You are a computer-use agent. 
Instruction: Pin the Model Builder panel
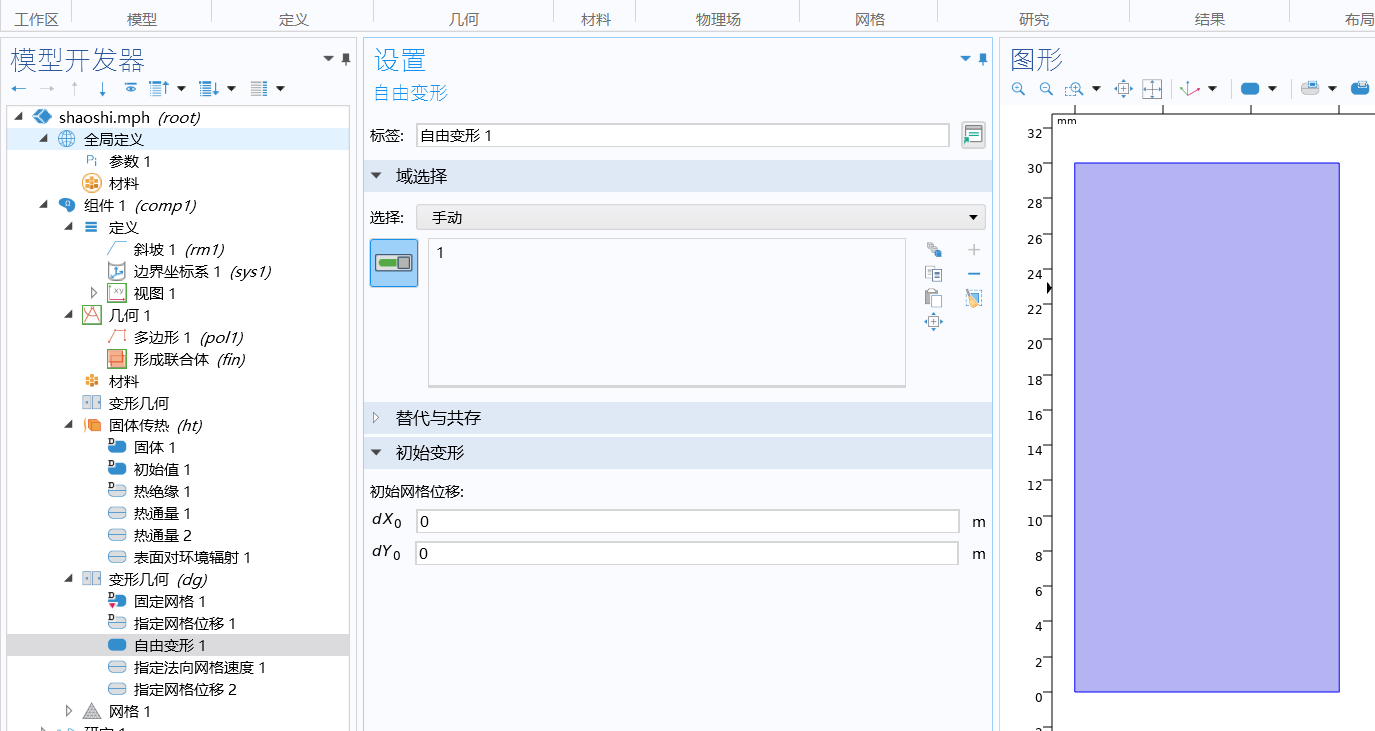click(346, 59)
